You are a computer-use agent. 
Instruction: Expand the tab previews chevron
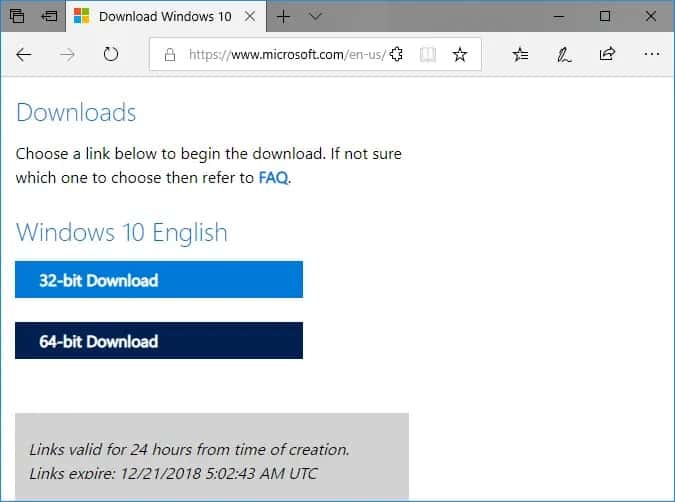click(316, 16)
